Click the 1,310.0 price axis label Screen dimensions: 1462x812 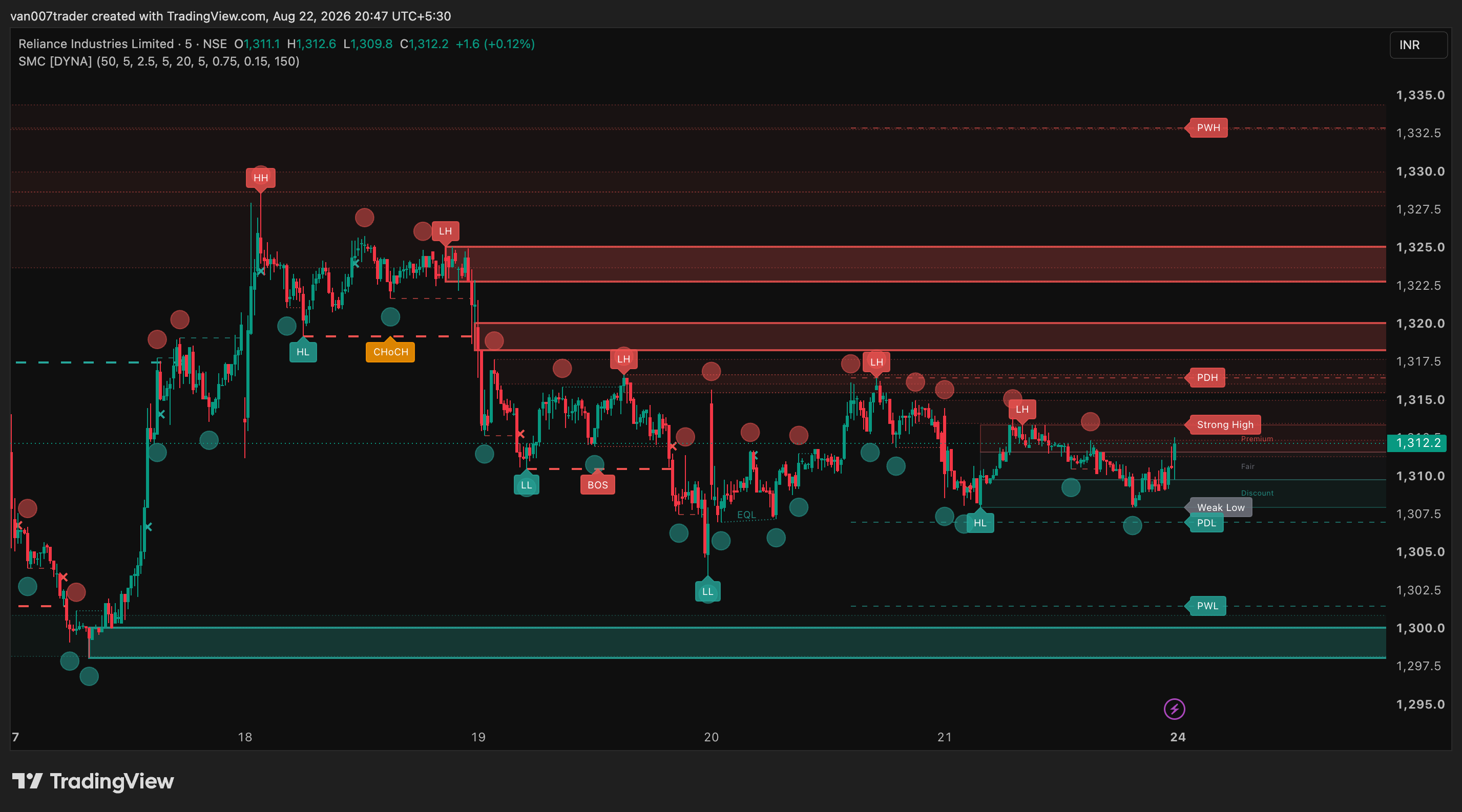pyautogui.click(x=1420, y=476)
